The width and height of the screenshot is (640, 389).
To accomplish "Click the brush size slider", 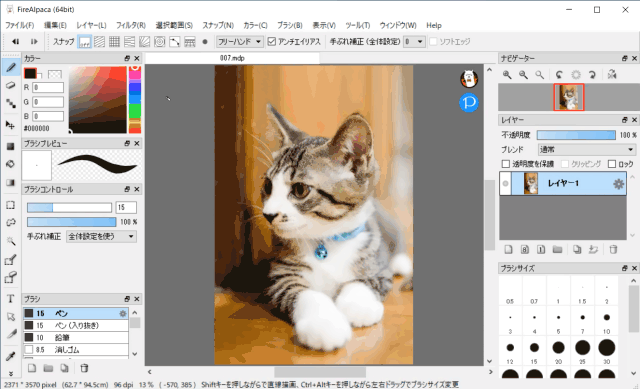I will tap(69, 208).
